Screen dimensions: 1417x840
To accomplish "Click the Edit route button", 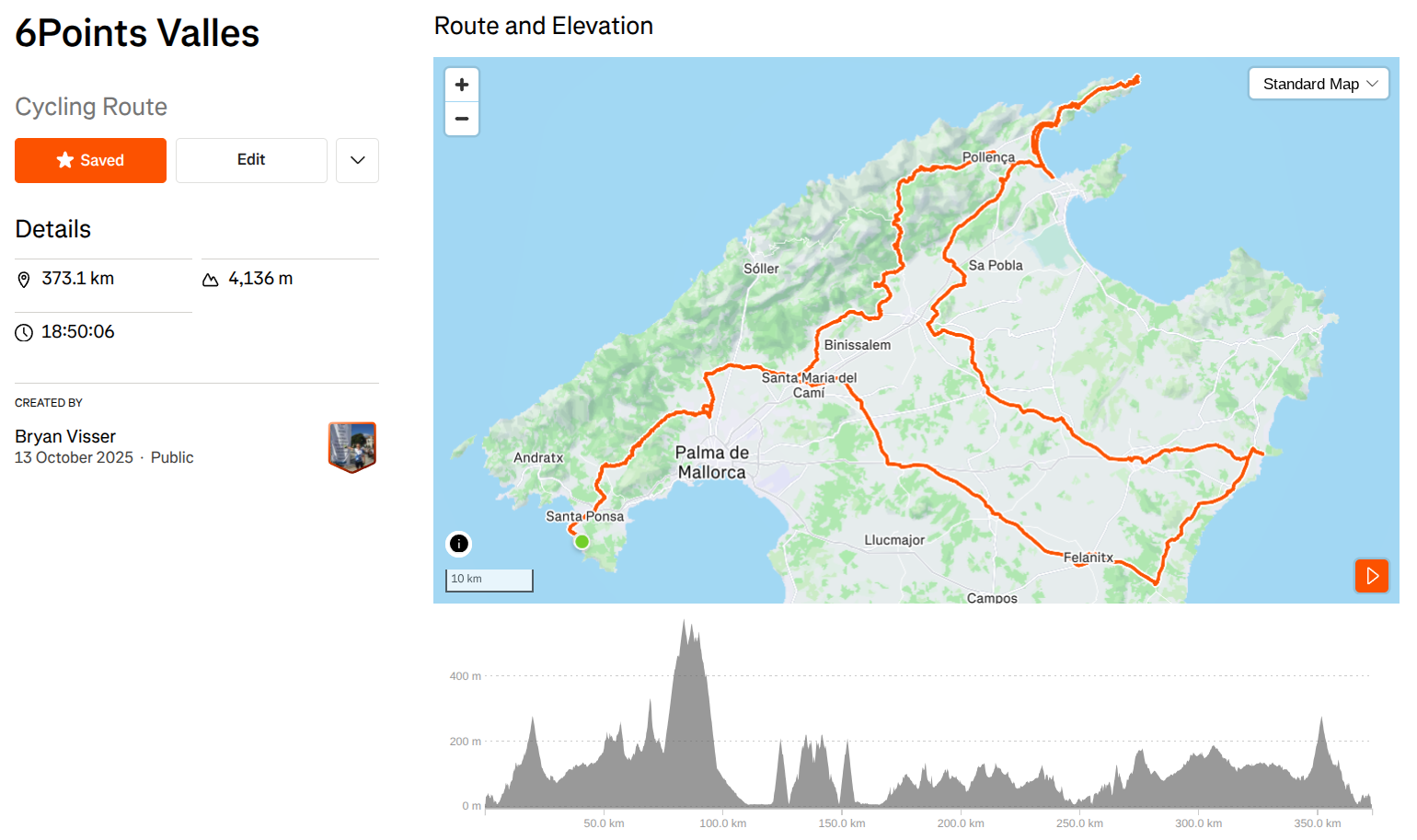I will [251, 160].
